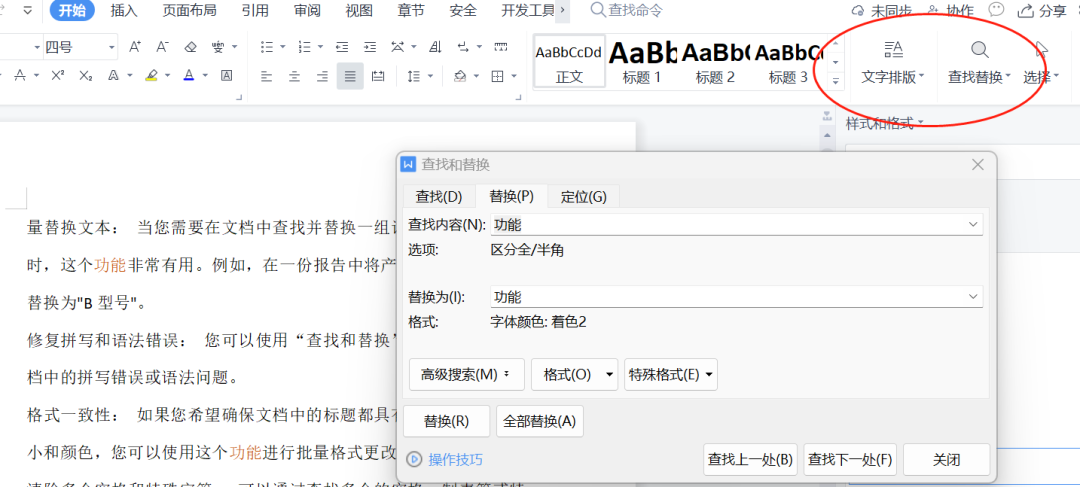
Task: Open 审阅 ribbon tab
Action: tap(307, 10)
